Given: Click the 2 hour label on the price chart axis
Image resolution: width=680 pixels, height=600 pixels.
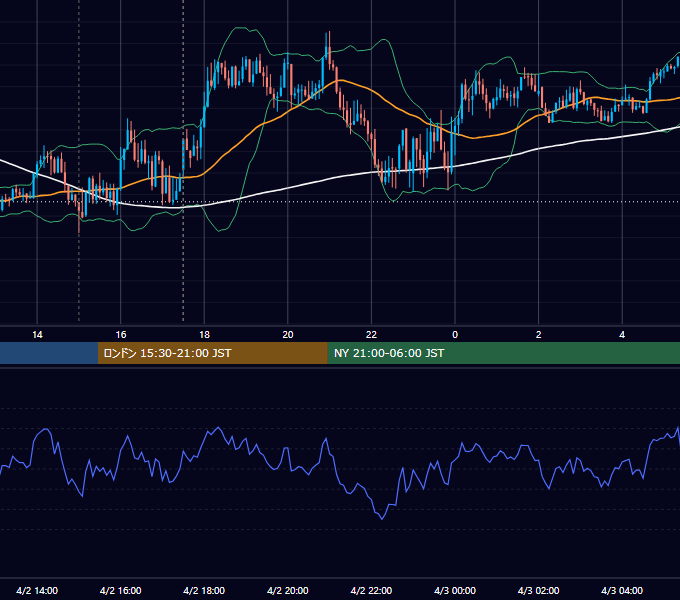Looking at the screenshot, I should [x=539, y=335].
